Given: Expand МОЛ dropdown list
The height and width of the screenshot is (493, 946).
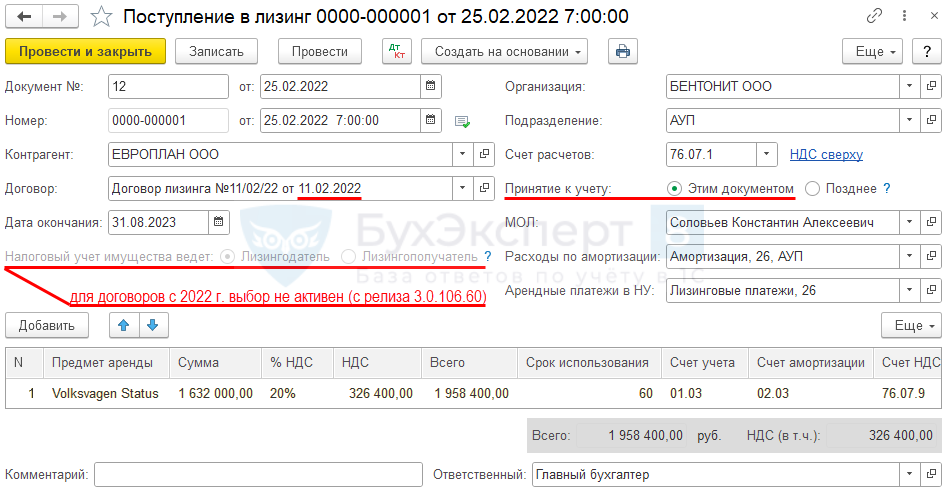Looking at the screenshot, I should coord(909,222).
